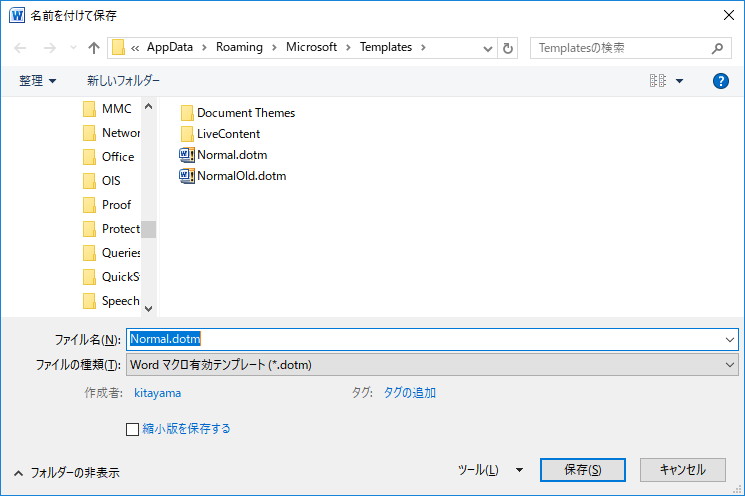Image resolution: width=745 pixels, height=496 pixels.
Task: Select the Document Themes folder
Action: (238, 113)
